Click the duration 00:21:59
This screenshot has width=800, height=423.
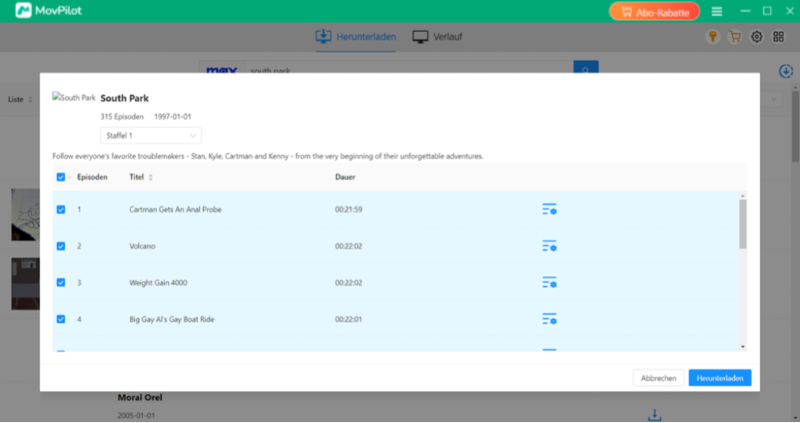(348, 210)
